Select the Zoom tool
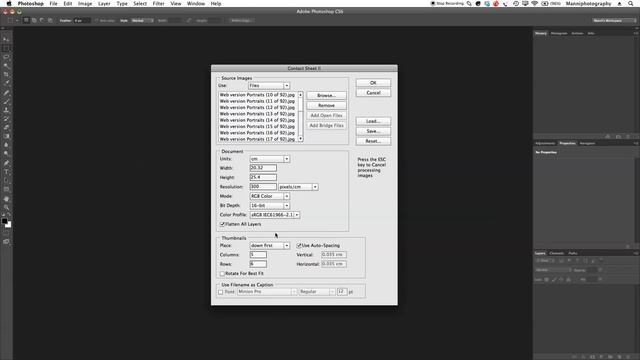 coord(6,207)
